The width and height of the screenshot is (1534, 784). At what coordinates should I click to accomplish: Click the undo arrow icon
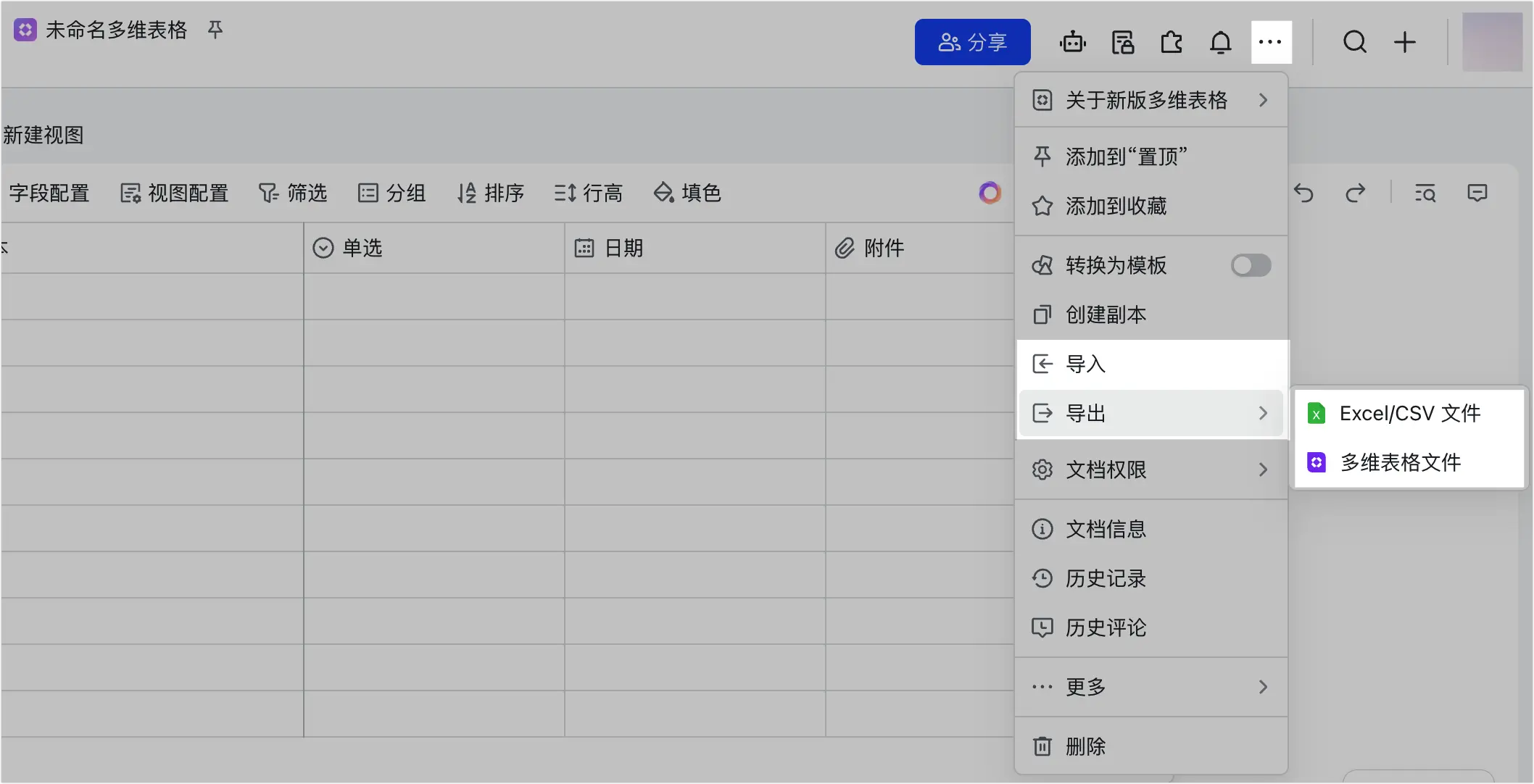(1303, 193)
